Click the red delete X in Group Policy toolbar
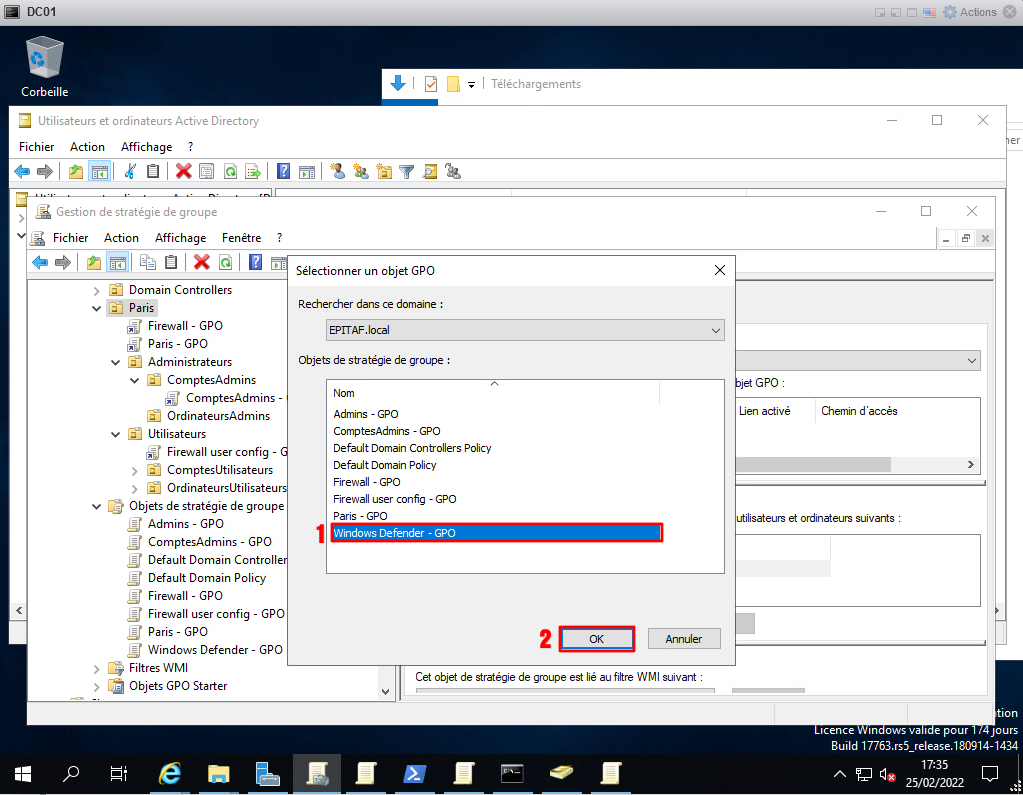The image size is (1023, 795). click(202, 262)
